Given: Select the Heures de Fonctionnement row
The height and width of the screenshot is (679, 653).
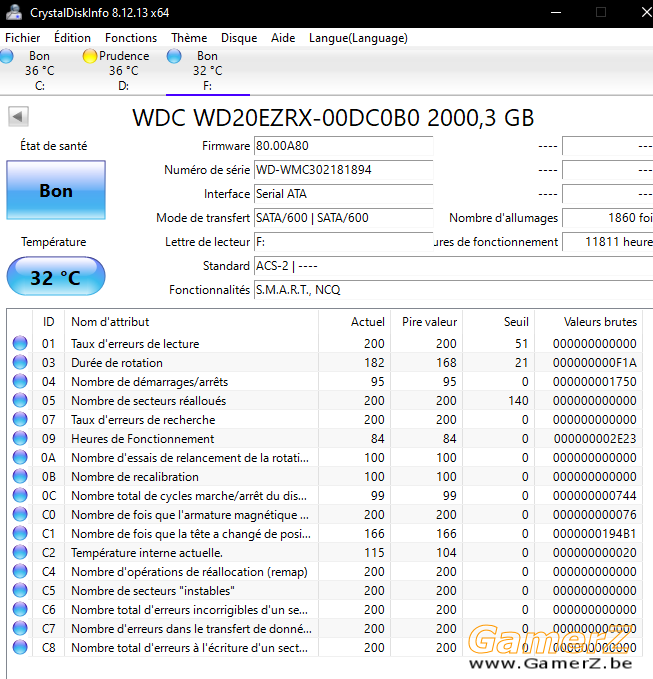Looking at the screenshot, I should tap(325, 439).
